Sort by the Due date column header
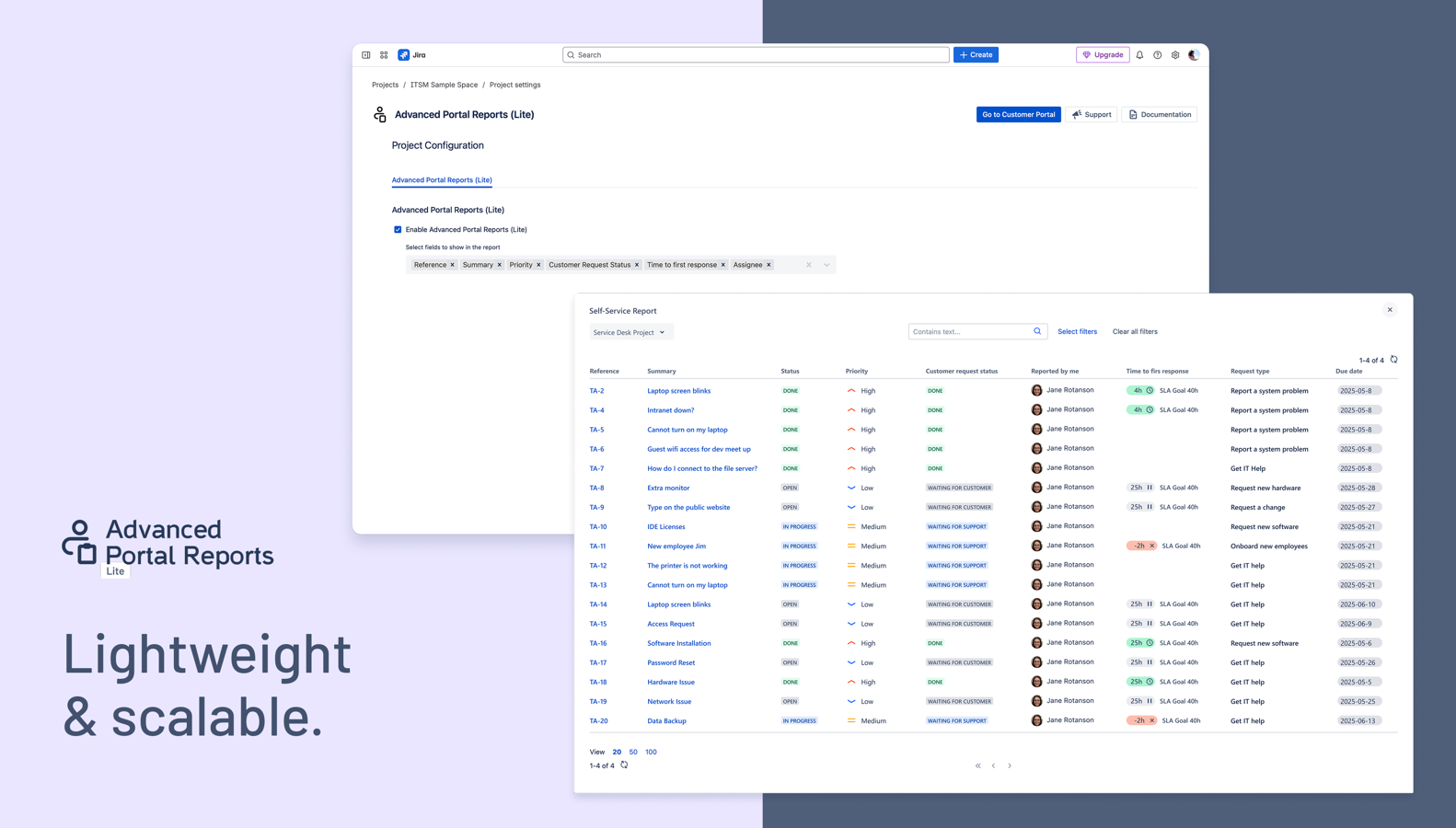The height and width of the screenshot is (828, 1456). [x=1349, y=372]
